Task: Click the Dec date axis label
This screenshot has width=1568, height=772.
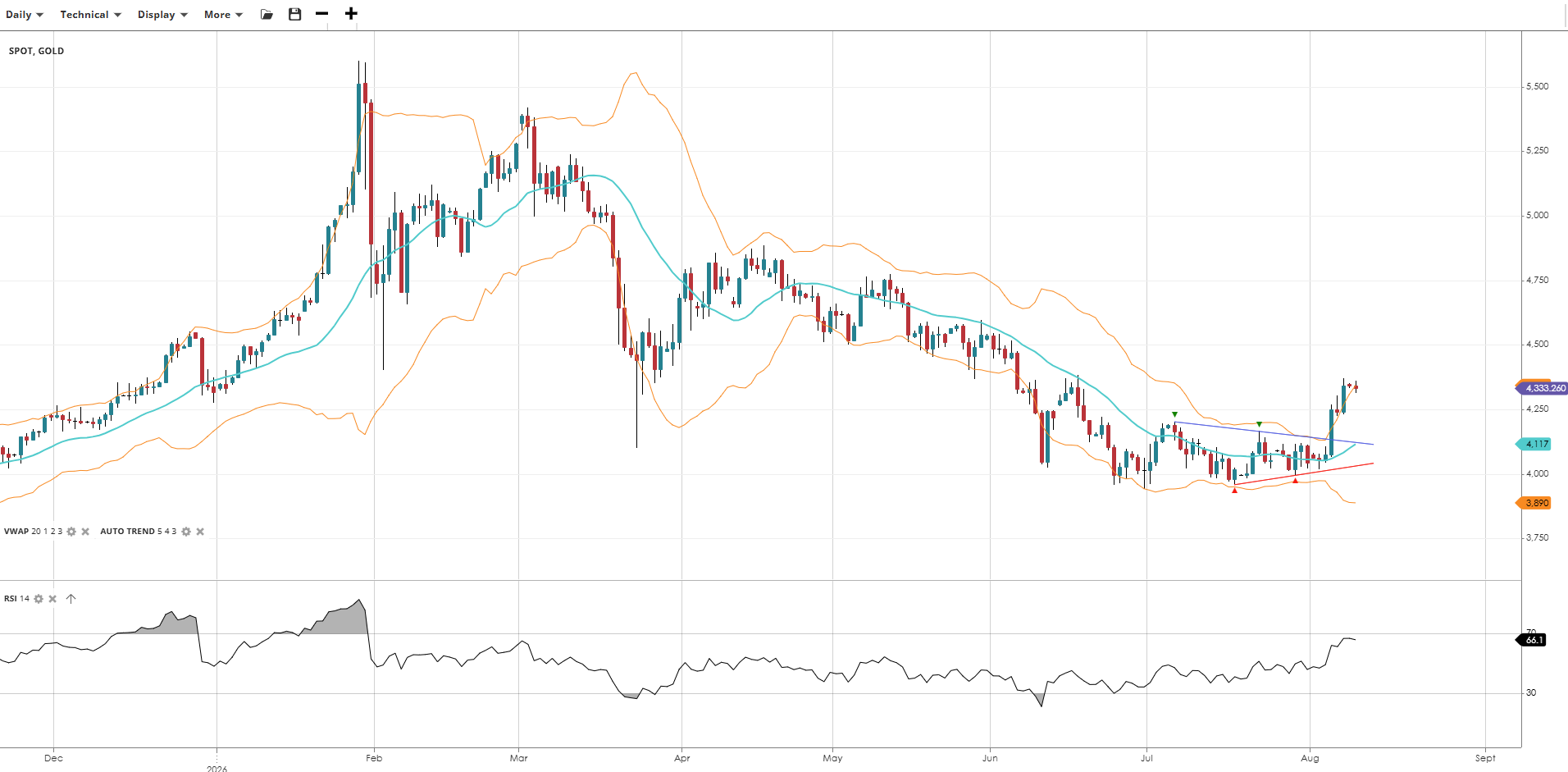Action: pyautogui.click(x=53, y=758)
